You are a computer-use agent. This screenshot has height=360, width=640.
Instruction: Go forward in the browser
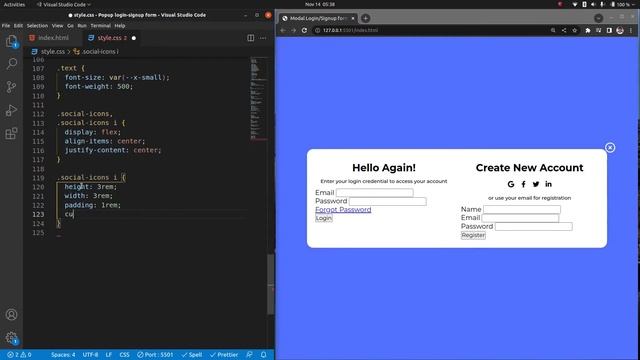tap(293, 30)
